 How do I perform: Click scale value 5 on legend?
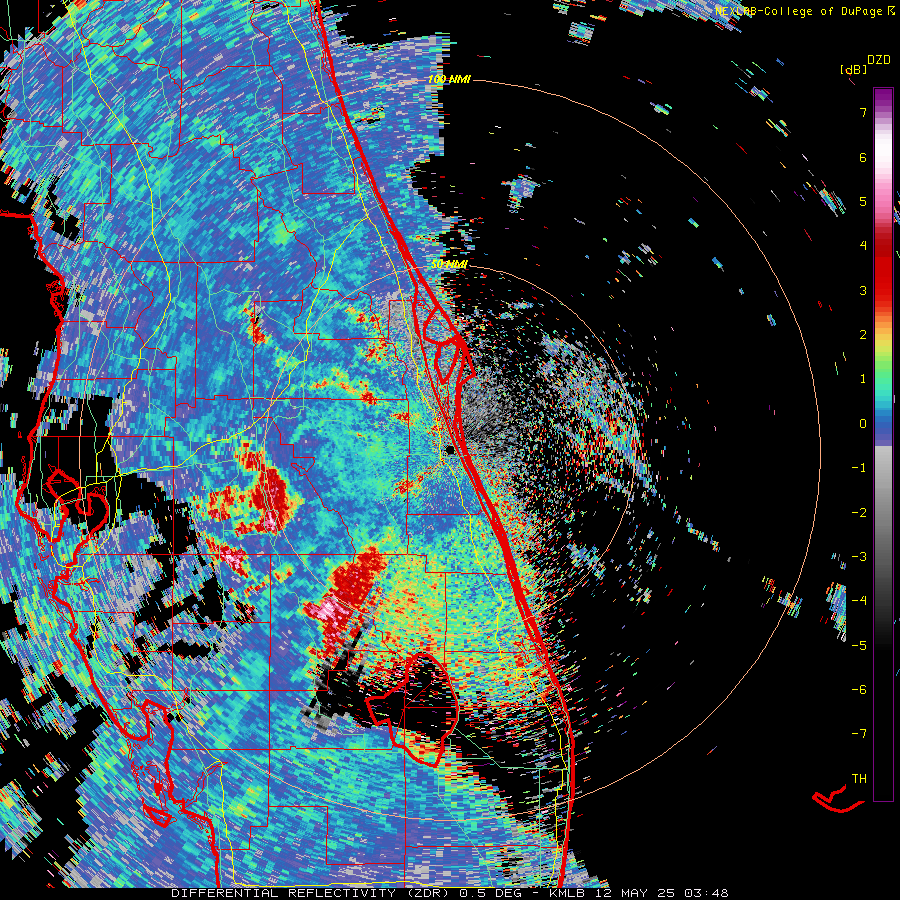point(863,201)
